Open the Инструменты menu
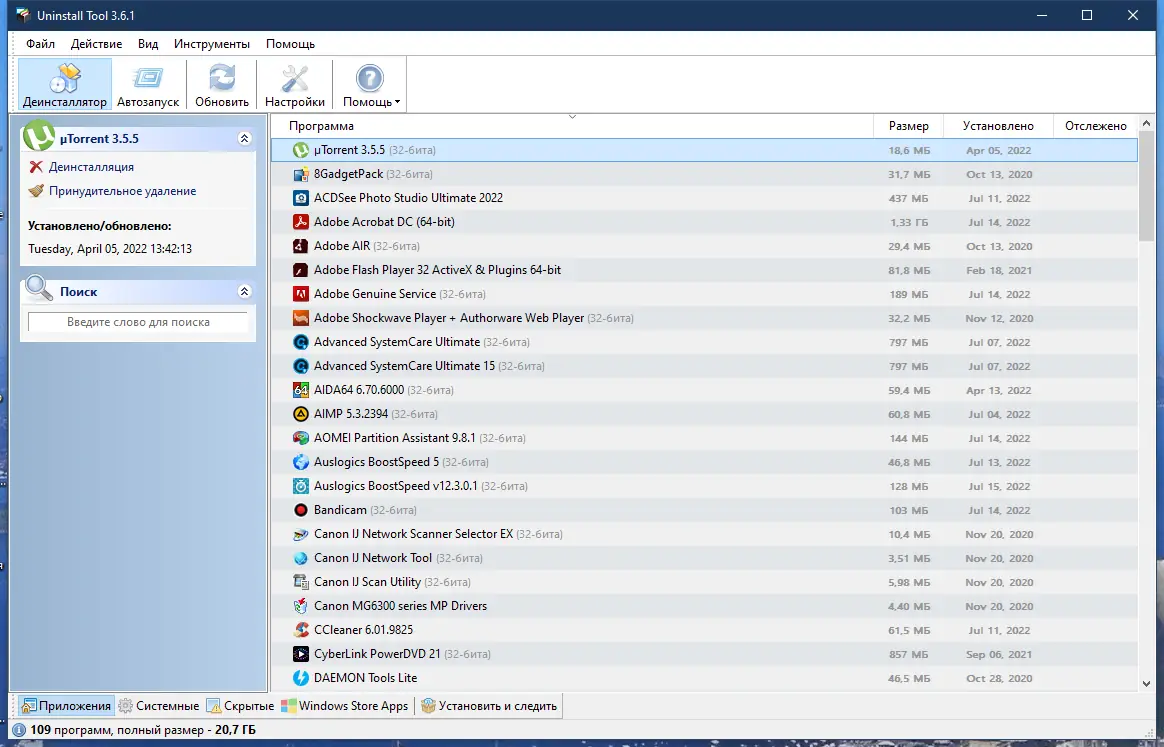 click(x=212, y=44)
